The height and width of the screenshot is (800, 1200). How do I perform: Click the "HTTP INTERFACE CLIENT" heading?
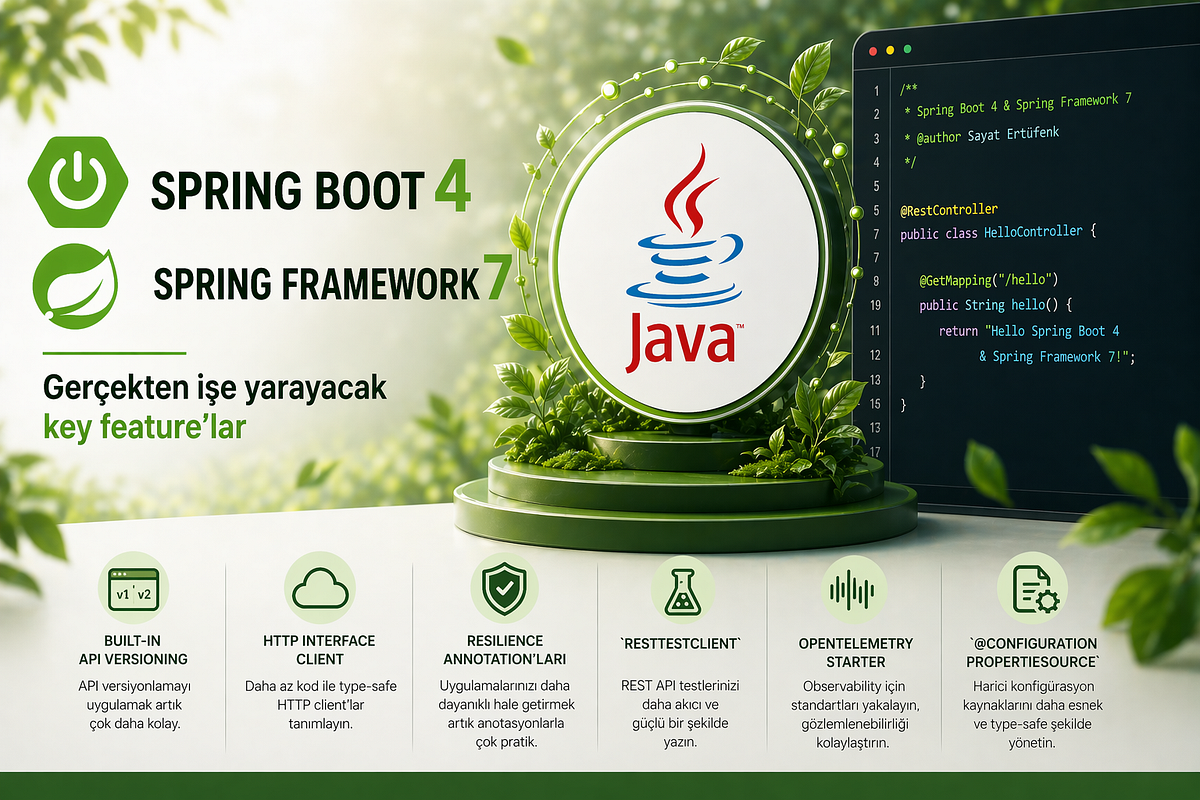coord(319,651)
